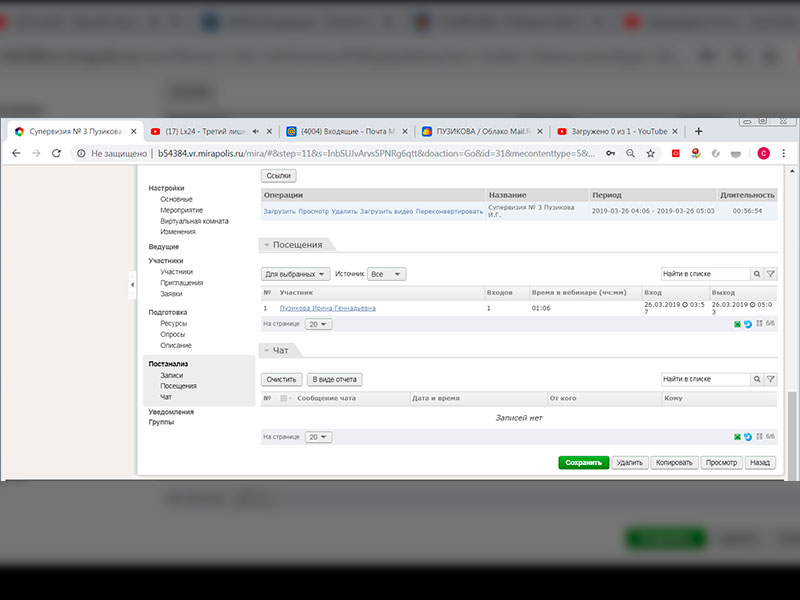Screen dimensions: 800x600
Task: Collapse the Чат section
Action: pos(266,351)
